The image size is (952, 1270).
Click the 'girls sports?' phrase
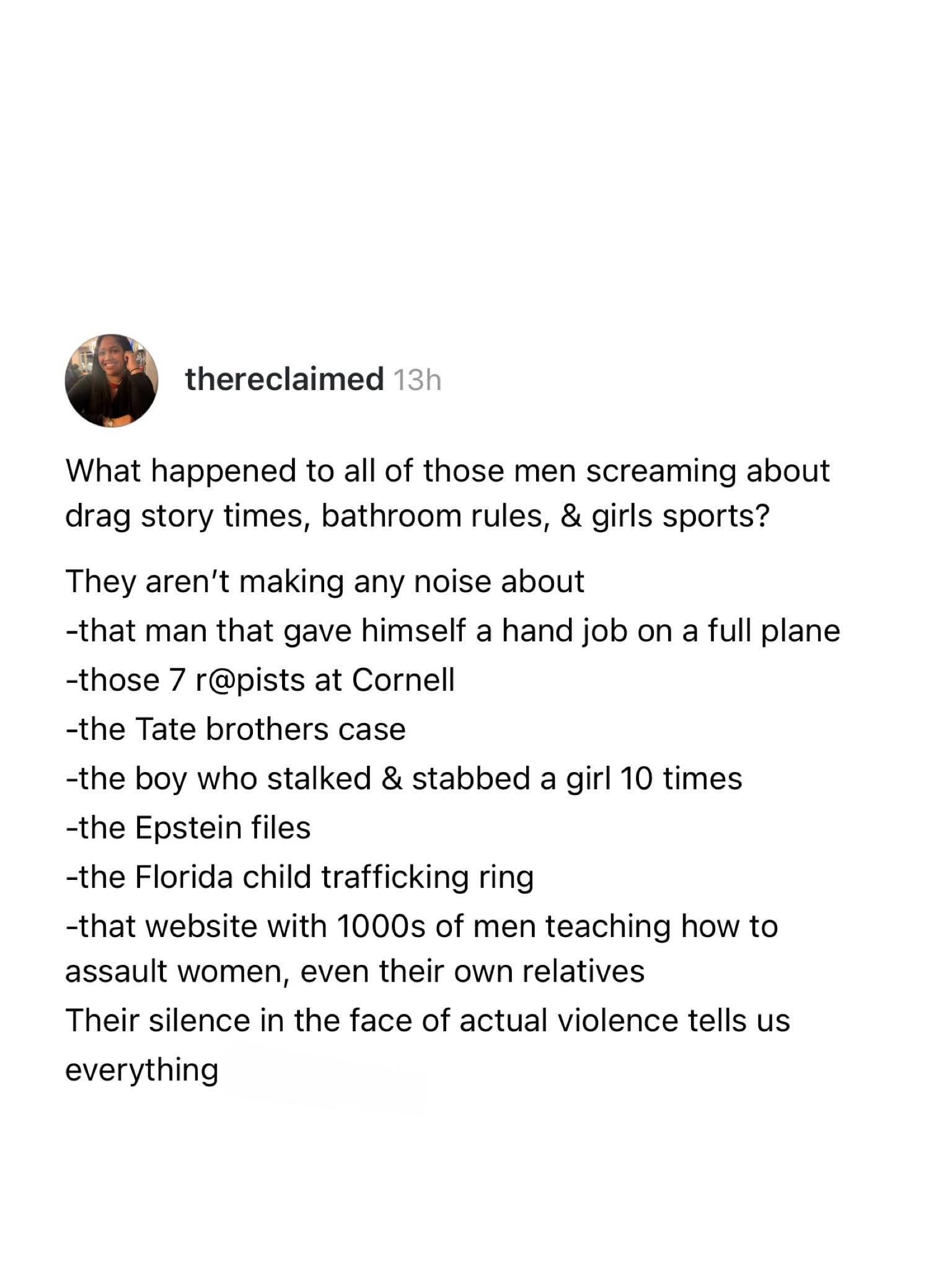[x=681, y=516]
